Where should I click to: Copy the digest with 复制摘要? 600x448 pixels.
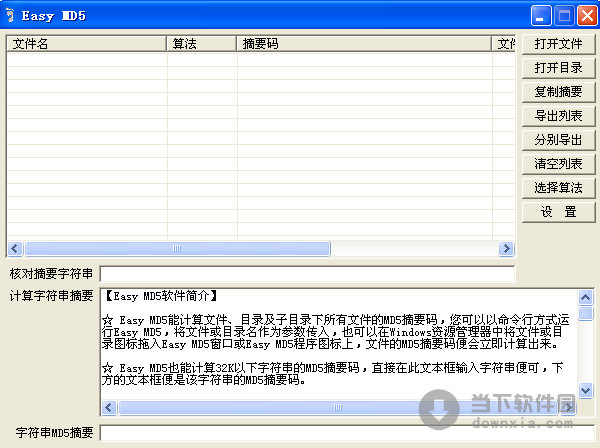(558, 92)
